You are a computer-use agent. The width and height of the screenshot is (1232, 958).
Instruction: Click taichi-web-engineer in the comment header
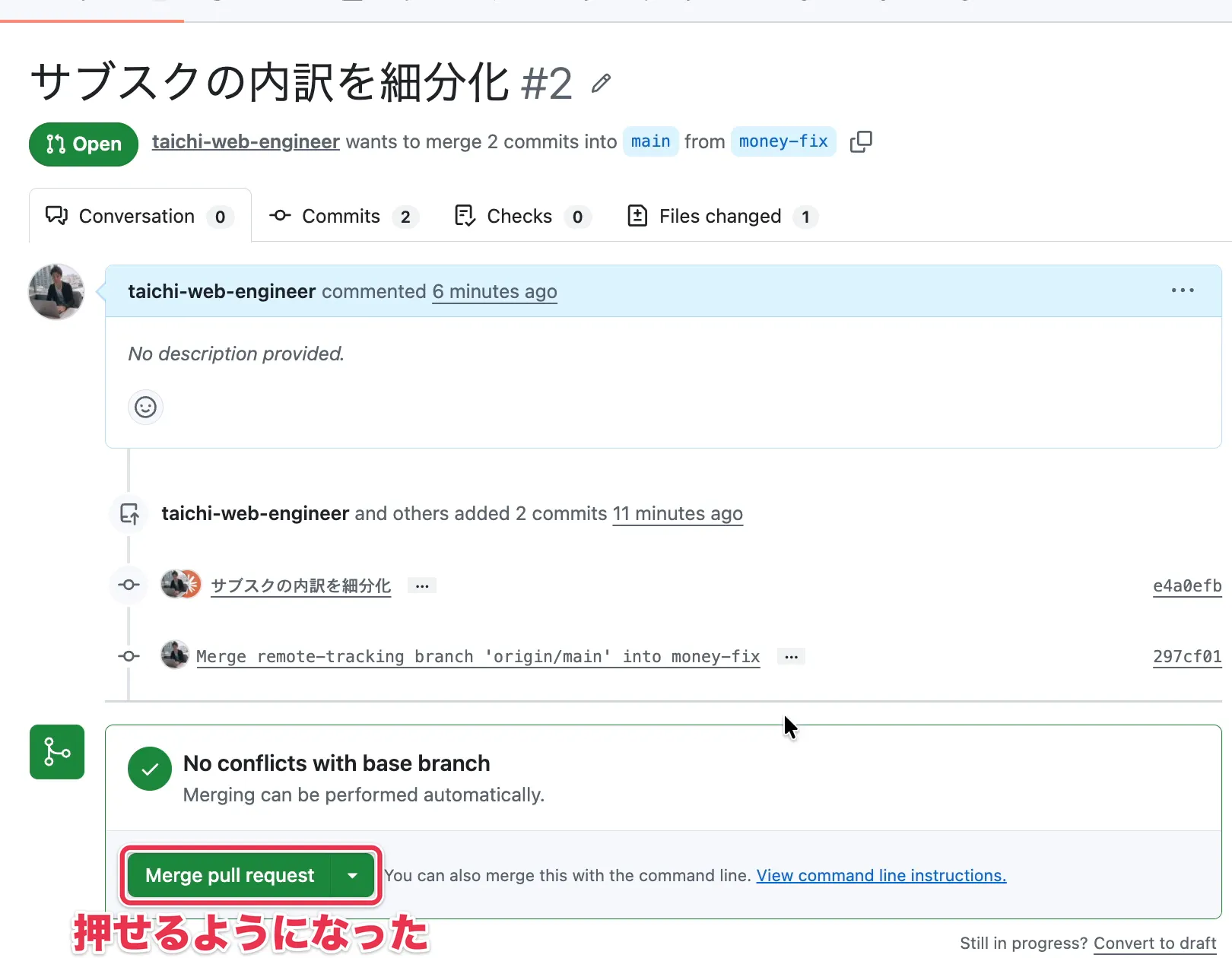(x=221, y=291)
